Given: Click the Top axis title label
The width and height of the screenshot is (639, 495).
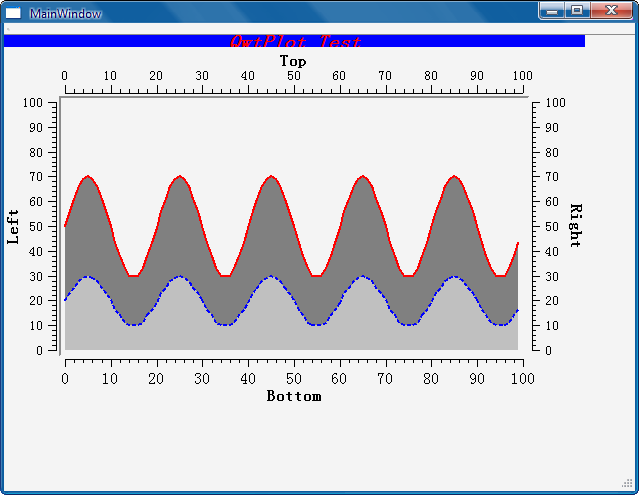Looking at the screenshot, I should pyautogui.click(x=293, y=61).
